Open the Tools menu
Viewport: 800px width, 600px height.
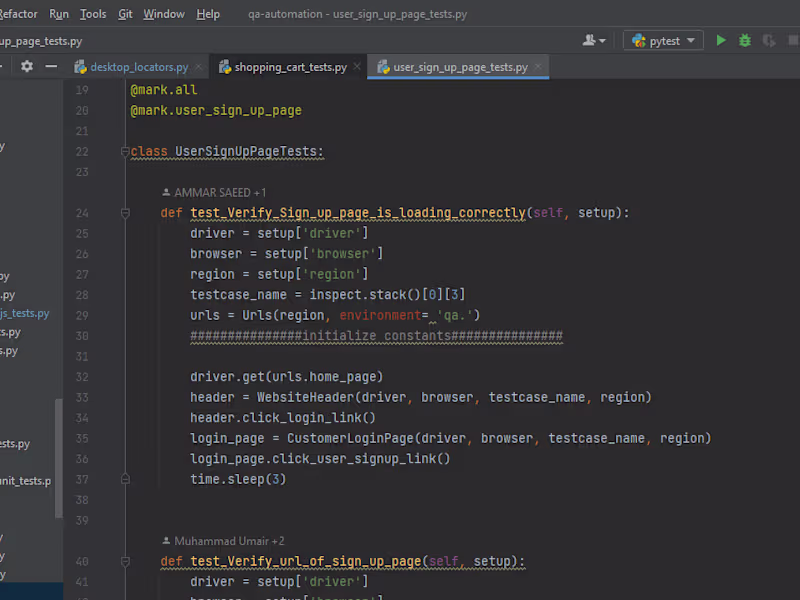click(93, 14)
